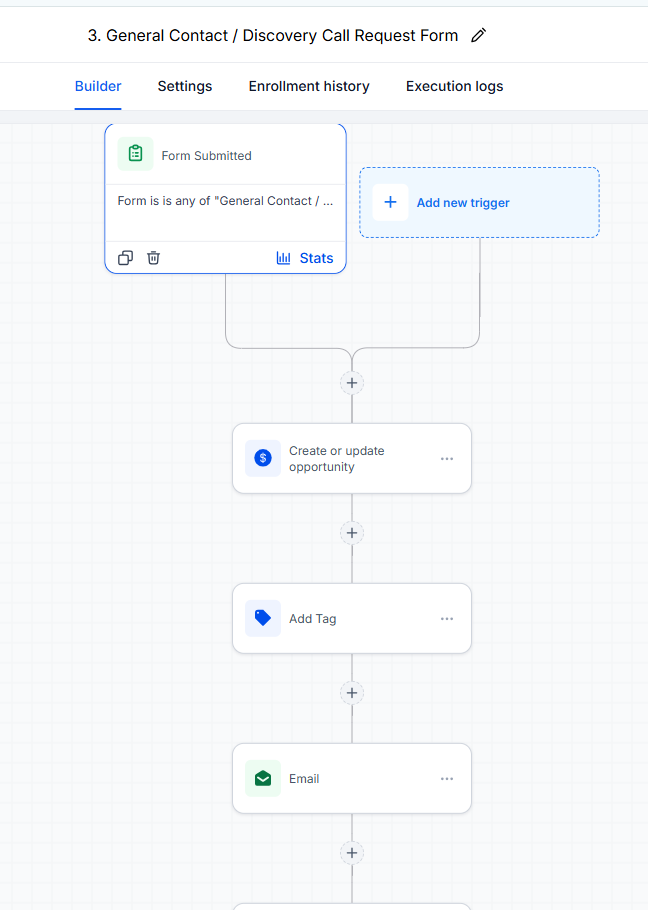This screenshot has height=910, width=648.
Task: Delete the Form Submitted trigger
Action: [153, 258]
